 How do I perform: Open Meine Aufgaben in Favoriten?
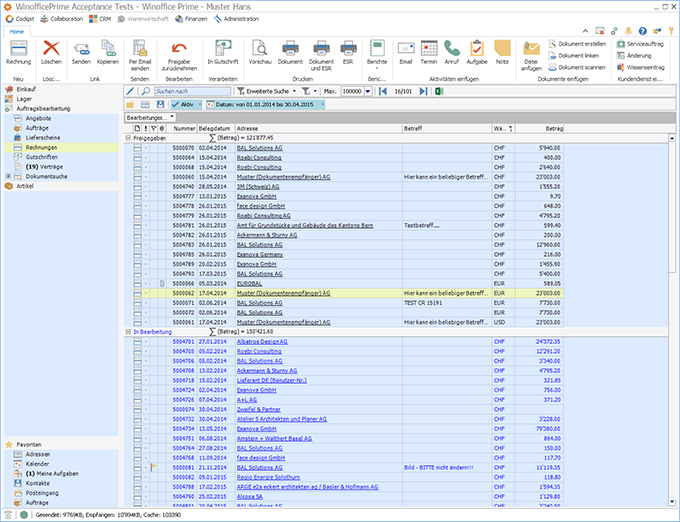click(52, 473)
